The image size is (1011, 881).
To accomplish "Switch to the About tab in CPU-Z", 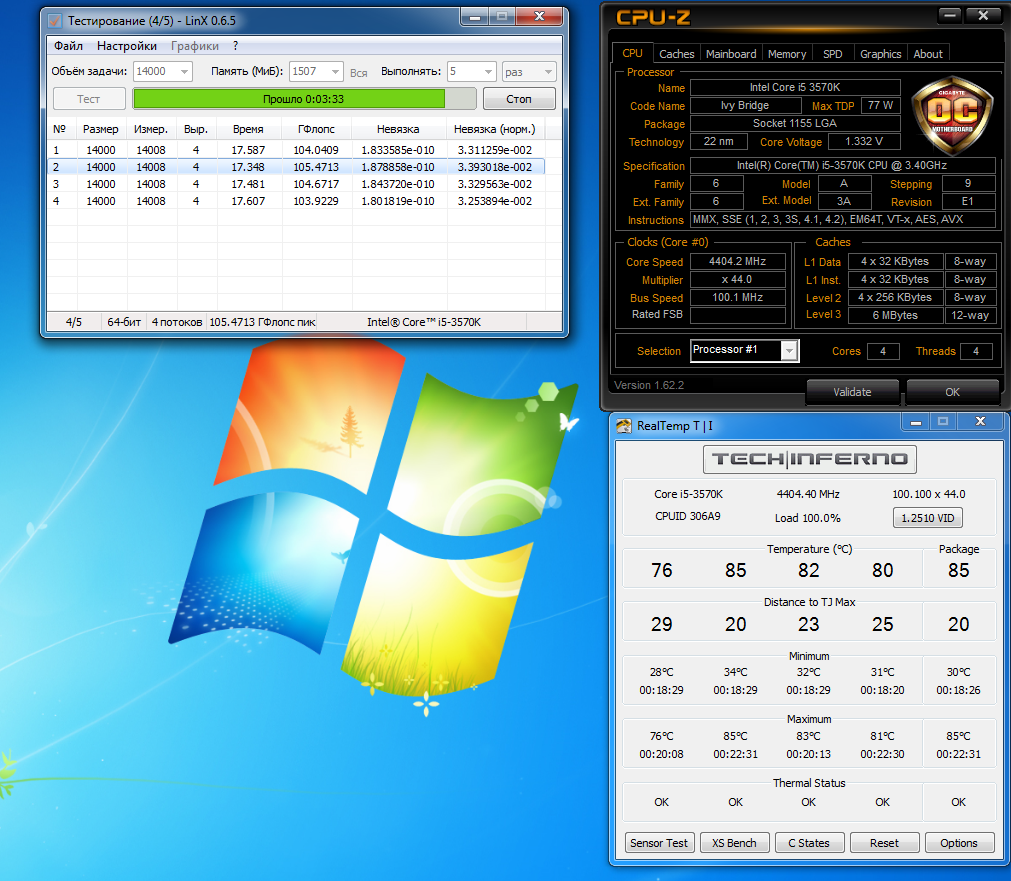I will 928,54.
